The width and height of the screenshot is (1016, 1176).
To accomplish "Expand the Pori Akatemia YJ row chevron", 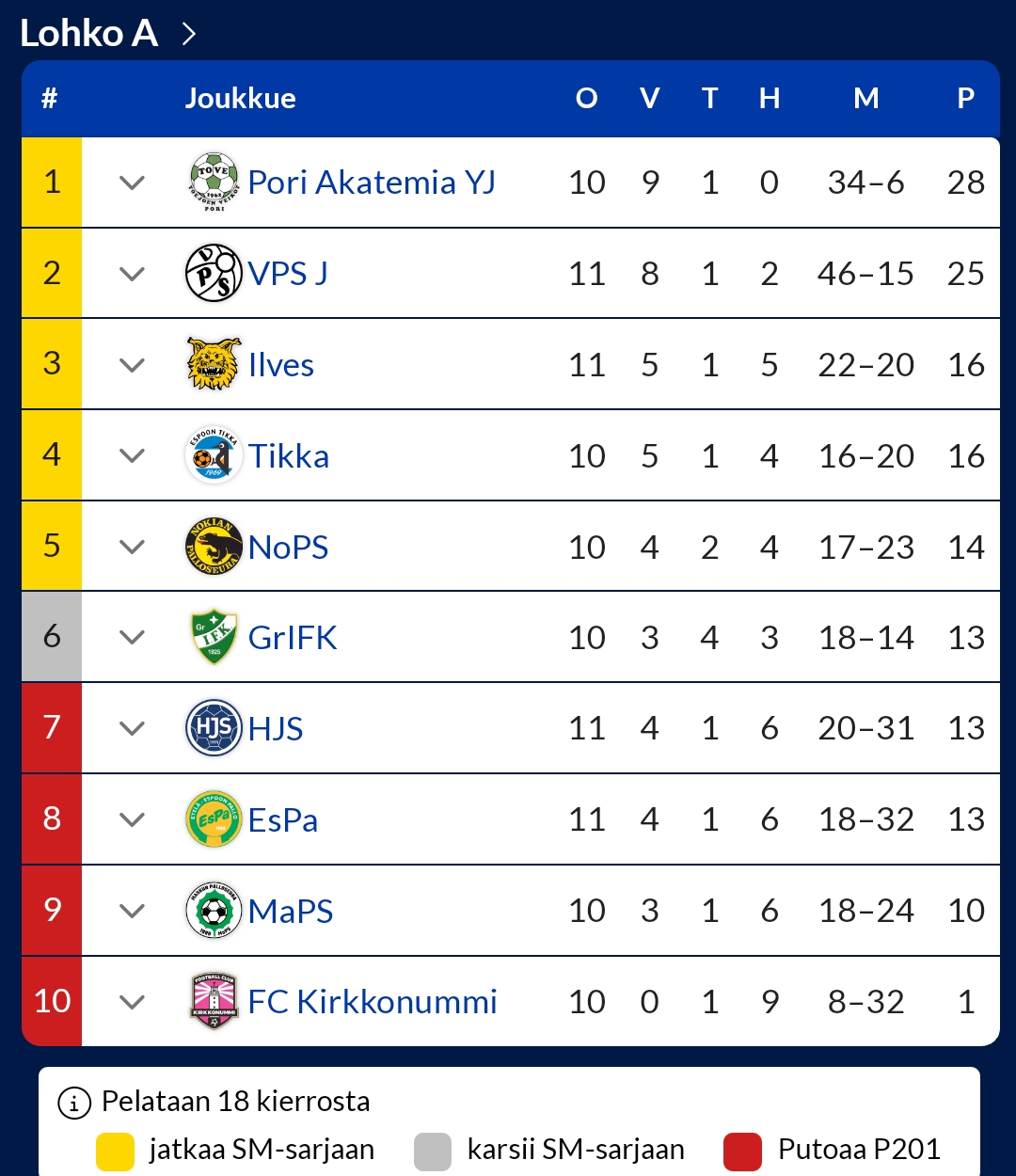I will click(133, 183).
